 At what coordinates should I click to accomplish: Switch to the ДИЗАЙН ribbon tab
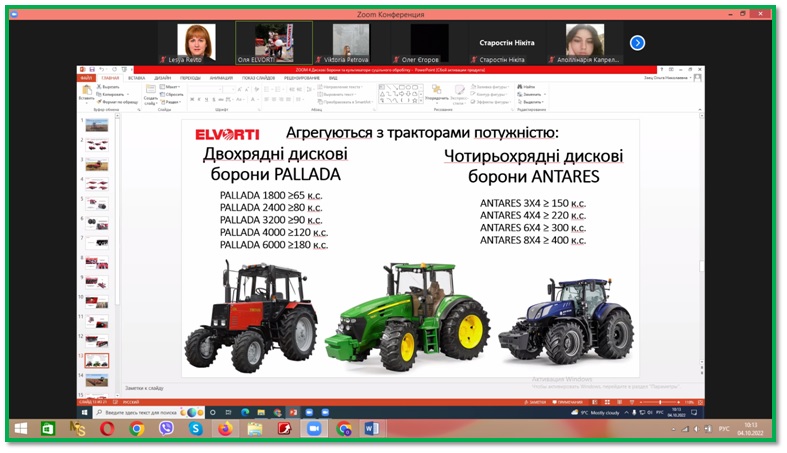coord(163,78)
